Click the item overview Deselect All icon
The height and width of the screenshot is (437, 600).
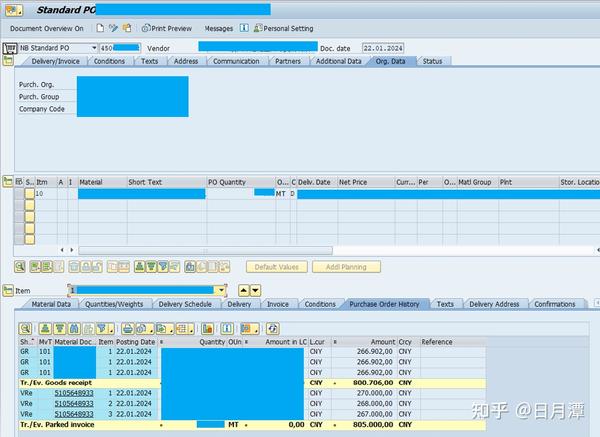pos(47,266)
